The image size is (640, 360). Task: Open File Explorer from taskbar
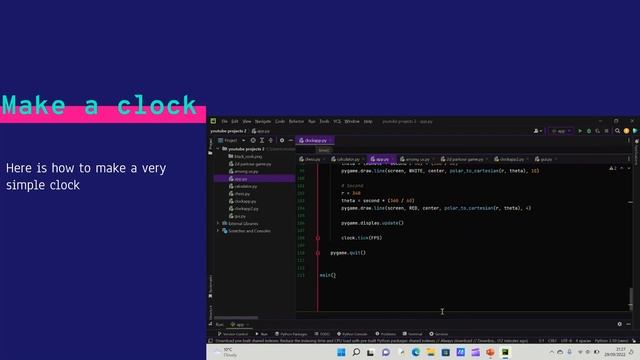[431, 352]
